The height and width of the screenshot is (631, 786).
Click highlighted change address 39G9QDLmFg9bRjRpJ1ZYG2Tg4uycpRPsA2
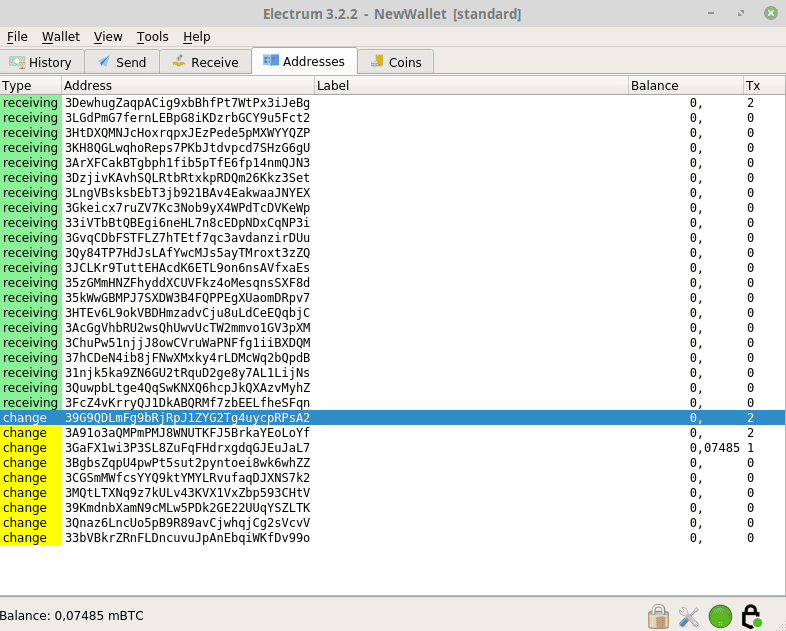click(187, 418)
